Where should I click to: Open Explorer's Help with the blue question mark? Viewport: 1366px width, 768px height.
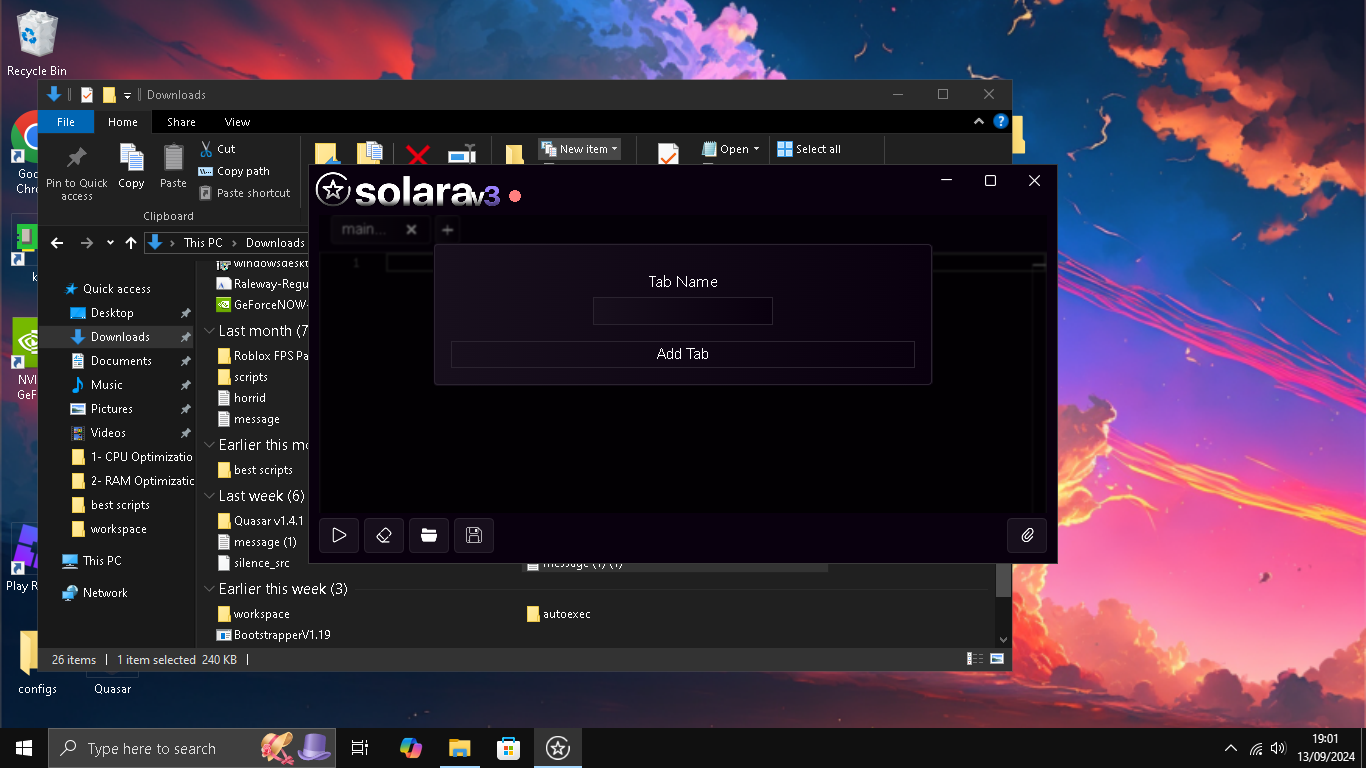click(x=1000, y=122)
